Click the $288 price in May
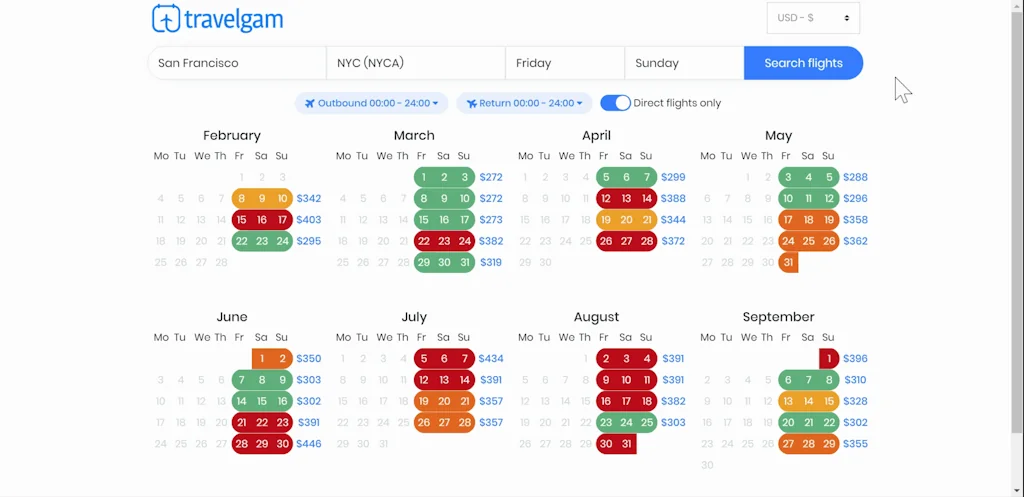The width and height of the screenshot is (1024, 497). [x=855, y=178]
